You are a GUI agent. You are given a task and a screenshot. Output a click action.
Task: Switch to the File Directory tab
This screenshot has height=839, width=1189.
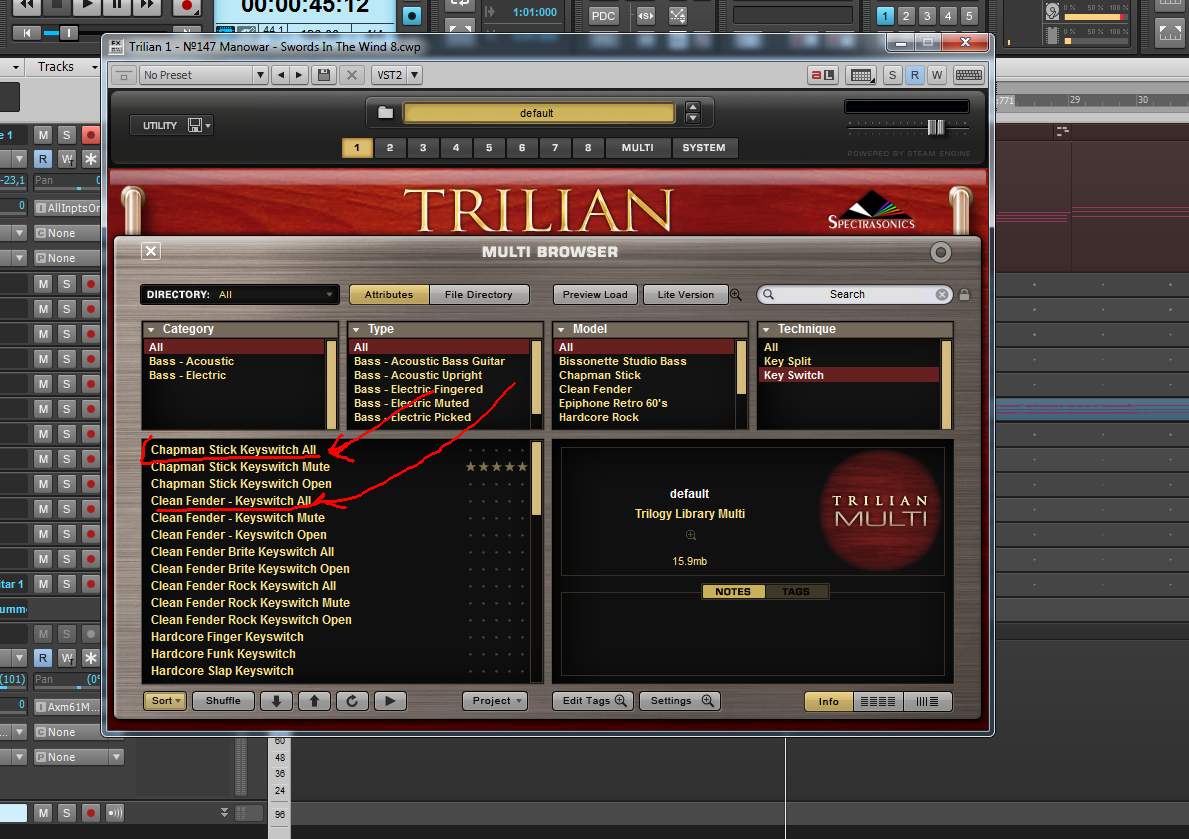pyautogui.click(x=478, y=294)
